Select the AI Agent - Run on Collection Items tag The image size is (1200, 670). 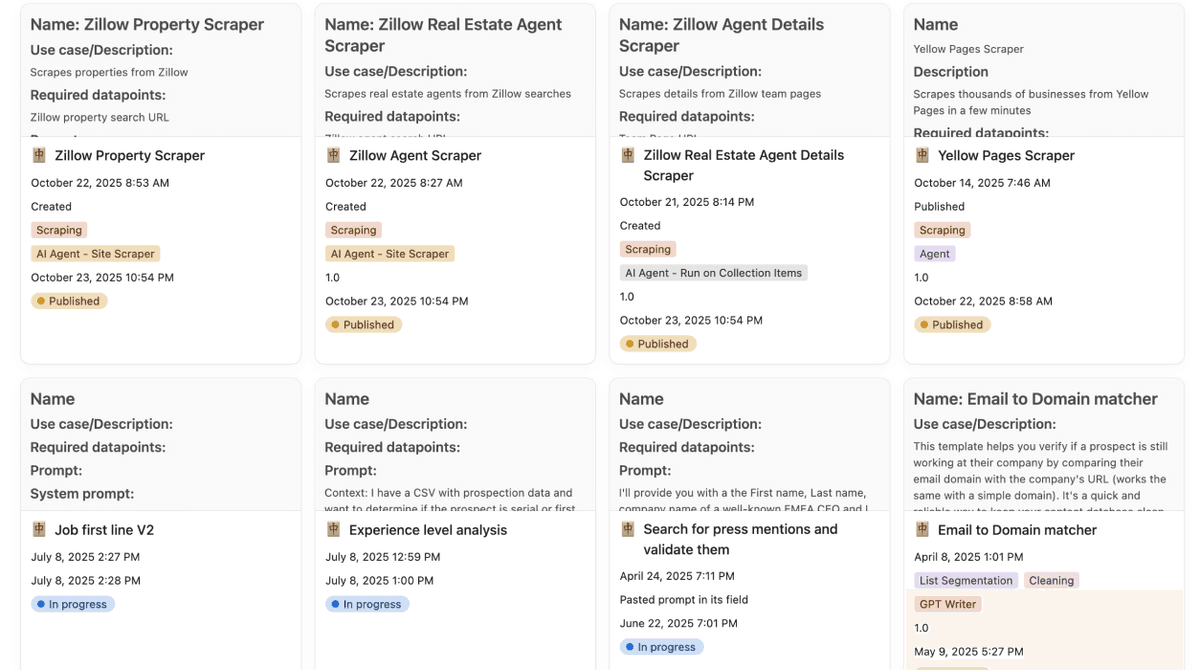pos(714,273)
